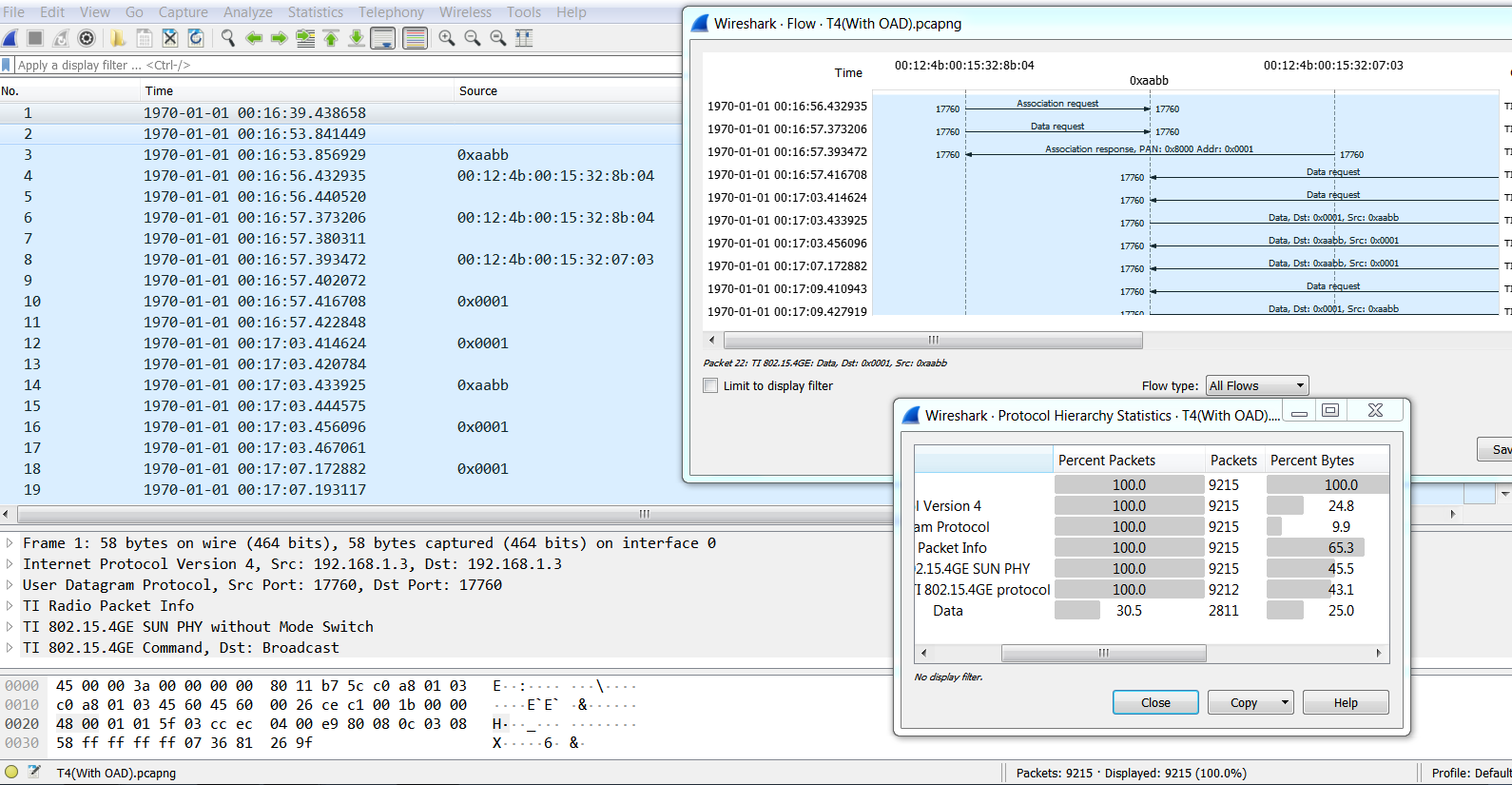Find a packet using the magnifier icon
The width and height of the screenshot is (1512, 785).
click(x=228, y=38)
